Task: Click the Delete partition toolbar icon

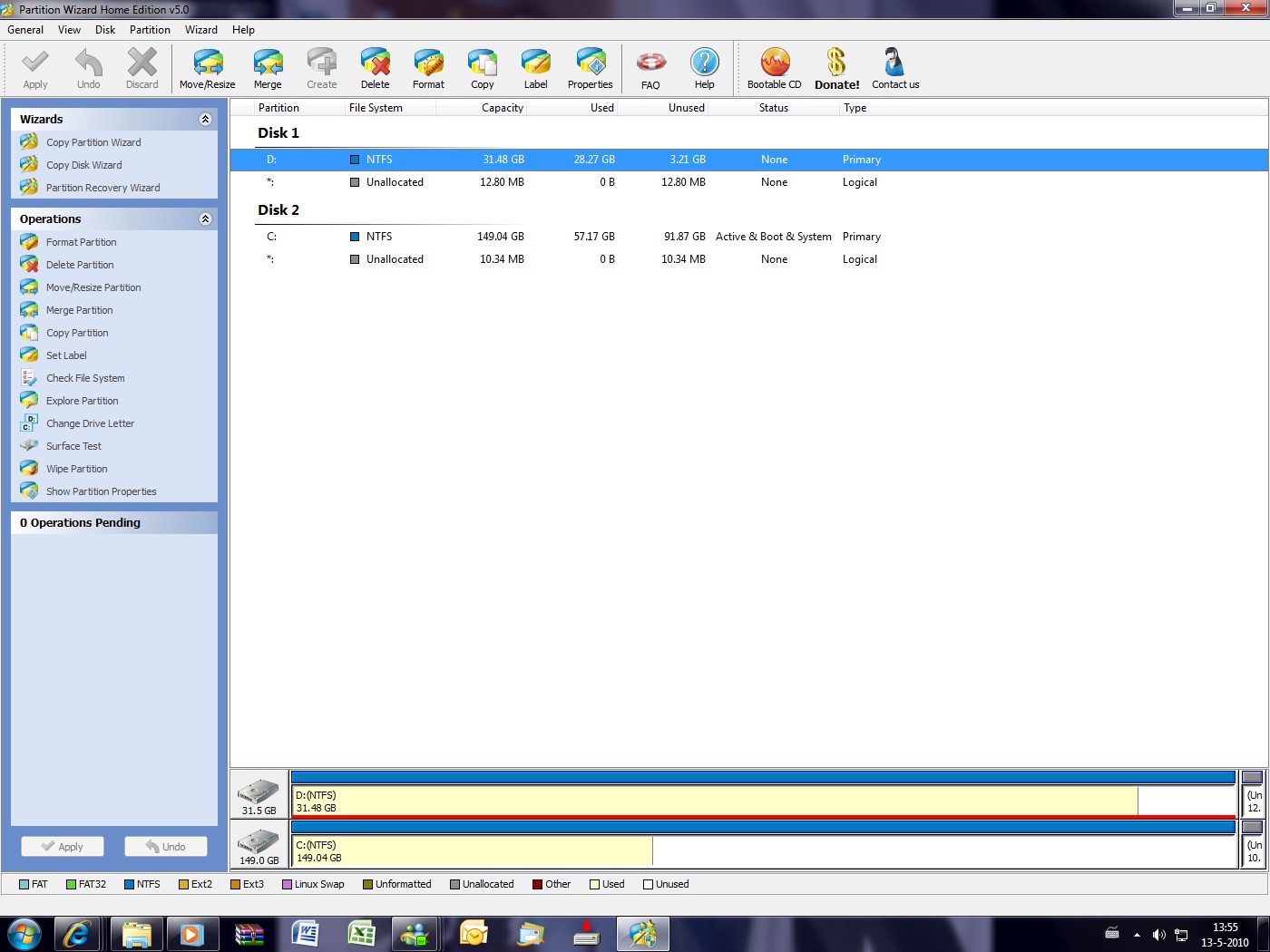Action: coord(375,69)
